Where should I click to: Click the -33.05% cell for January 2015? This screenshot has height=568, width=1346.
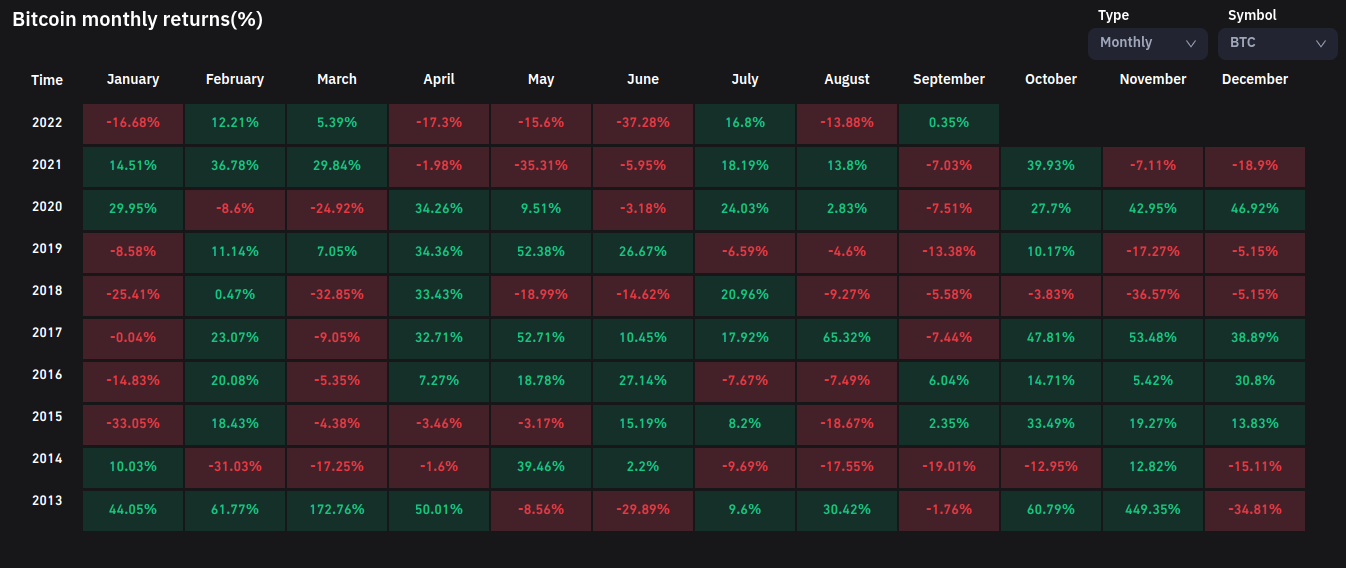click(x=133, y=423)
